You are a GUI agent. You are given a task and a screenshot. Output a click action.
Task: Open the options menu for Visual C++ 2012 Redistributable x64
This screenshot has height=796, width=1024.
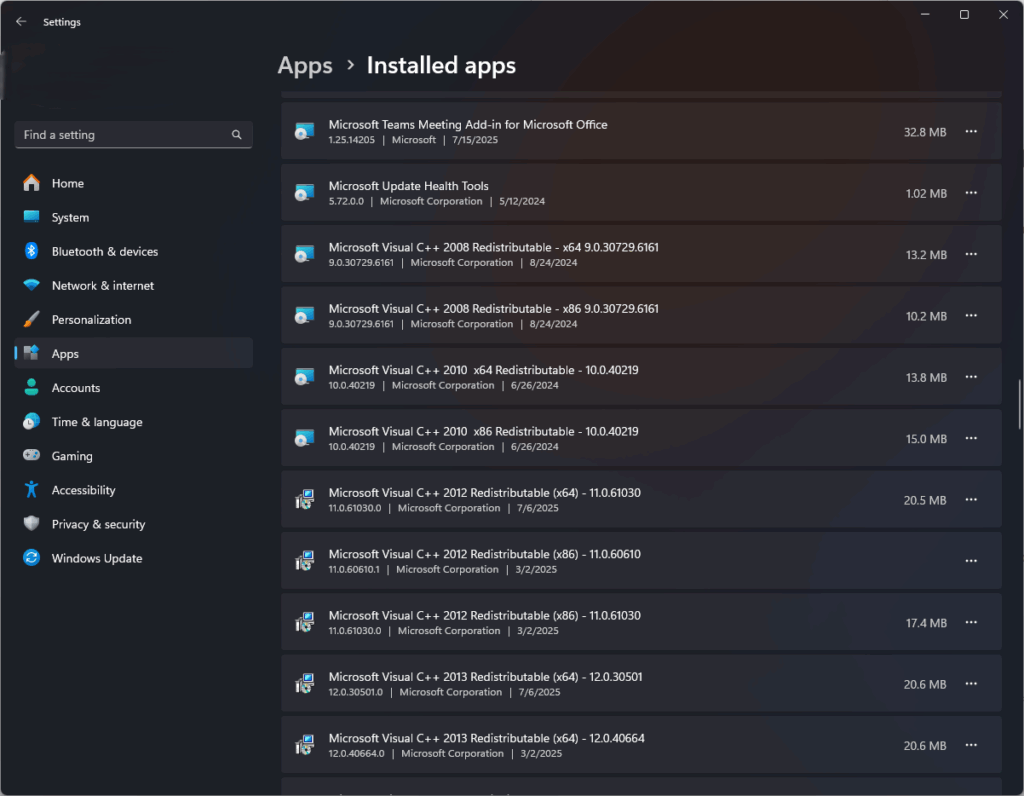(970, 500)
